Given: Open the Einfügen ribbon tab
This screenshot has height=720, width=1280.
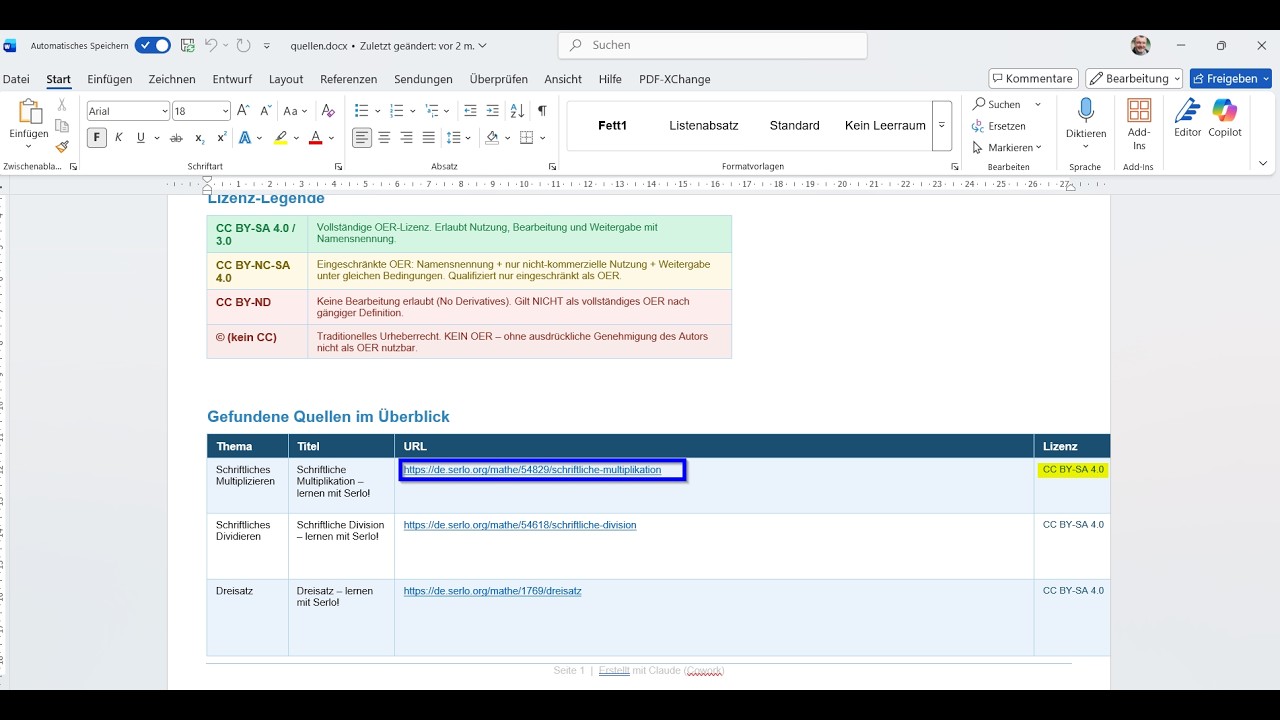Looking at the screenshot, I should (109, 80).
